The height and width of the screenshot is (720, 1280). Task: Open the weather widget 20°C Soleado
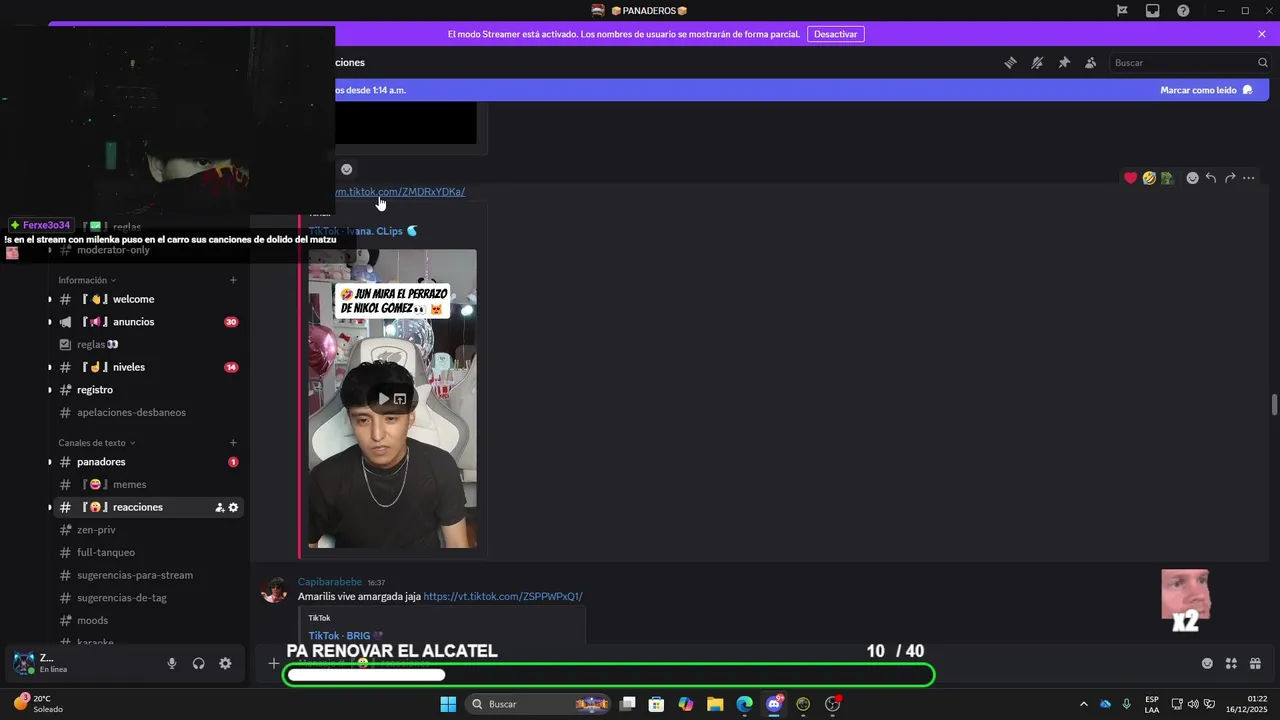pyautogui.click(x=38, y=704)
